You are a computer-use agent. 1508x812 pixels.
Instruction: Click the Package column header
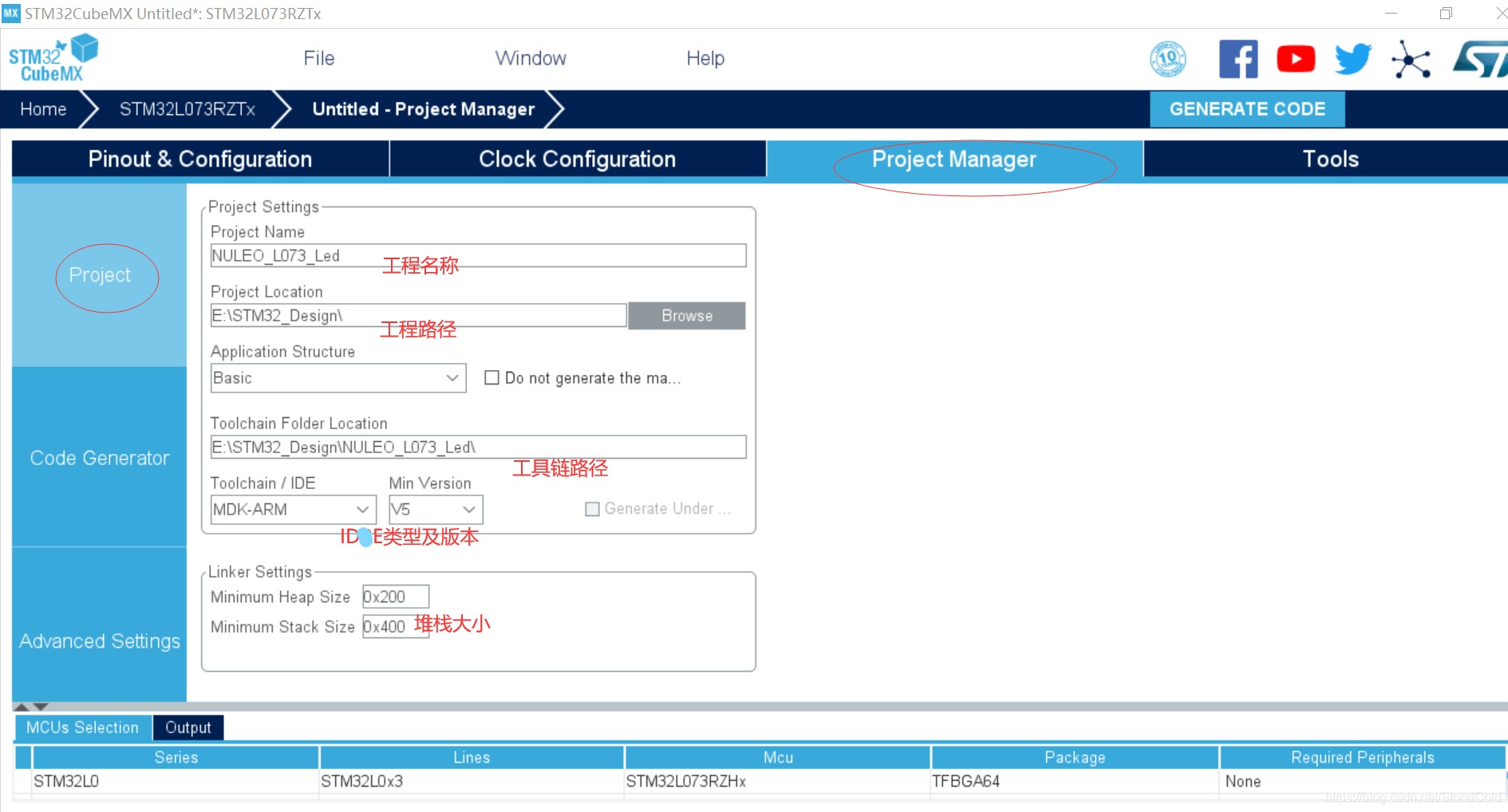tap(1075, 757)
